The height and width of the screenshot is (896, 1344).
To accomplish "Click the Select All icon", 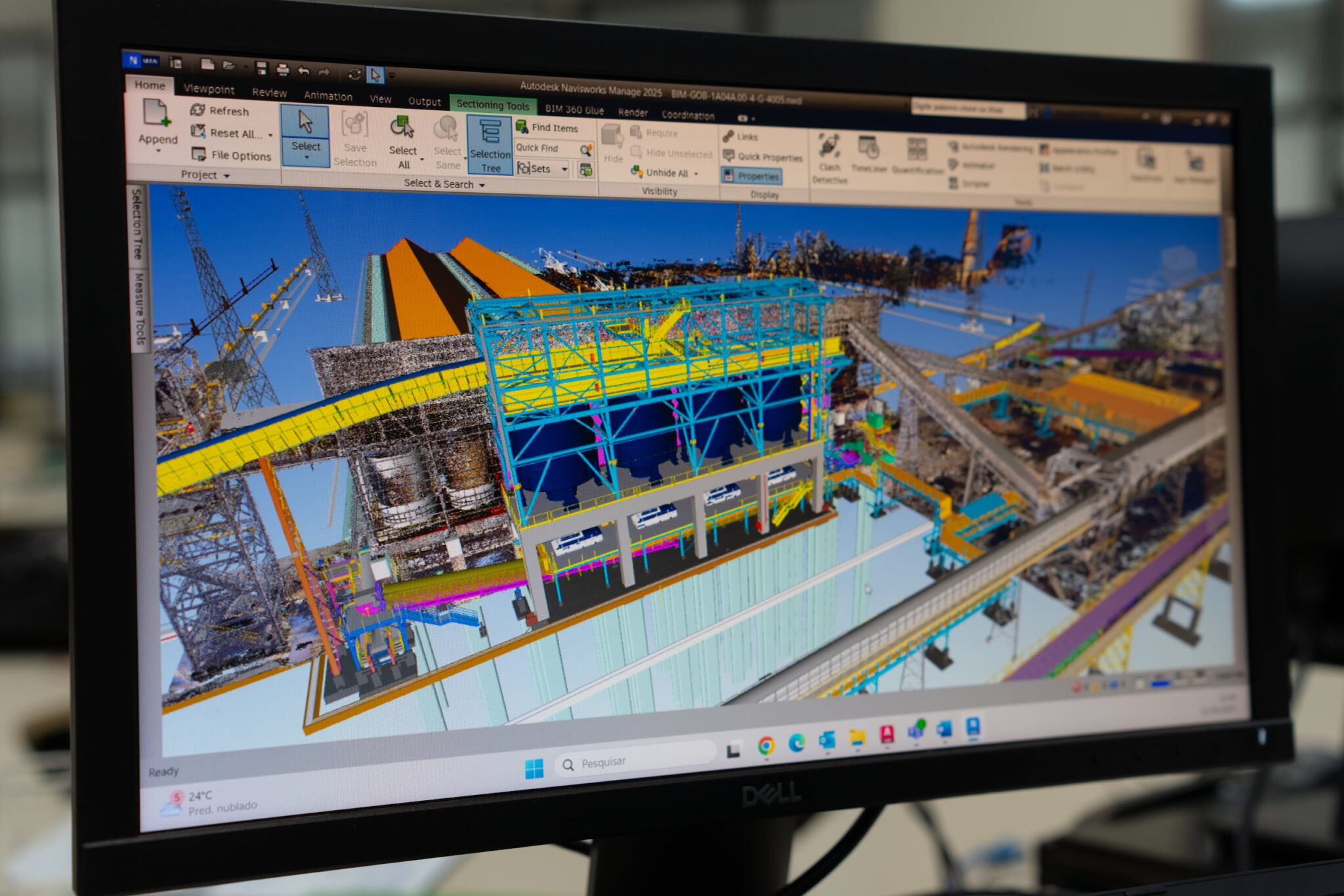I will point(402,127).
